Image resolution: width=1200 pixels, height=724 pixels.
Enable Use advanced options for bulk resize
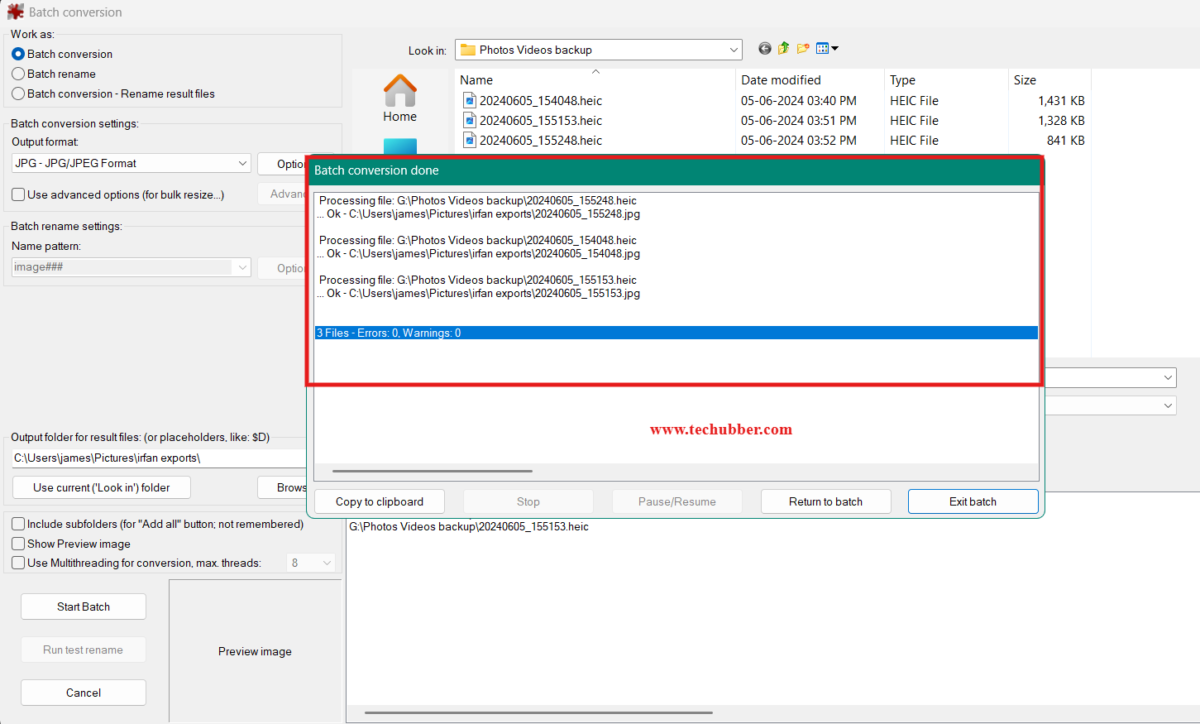pos(18,194)
